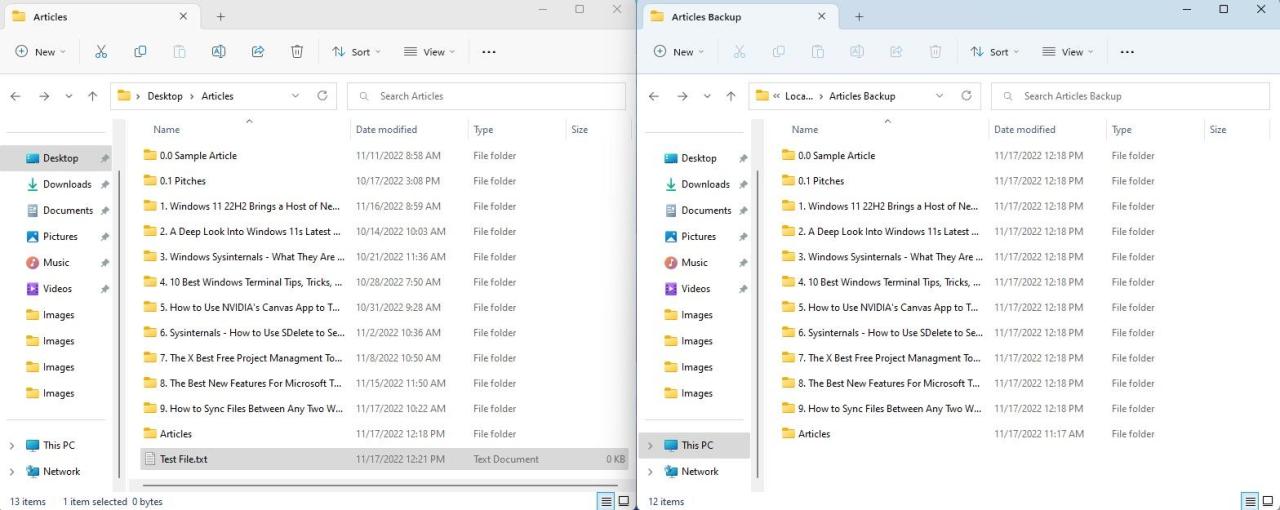Go up one level in Articles Backup window
Screen dimensions: 1280x510
[731, 96]
